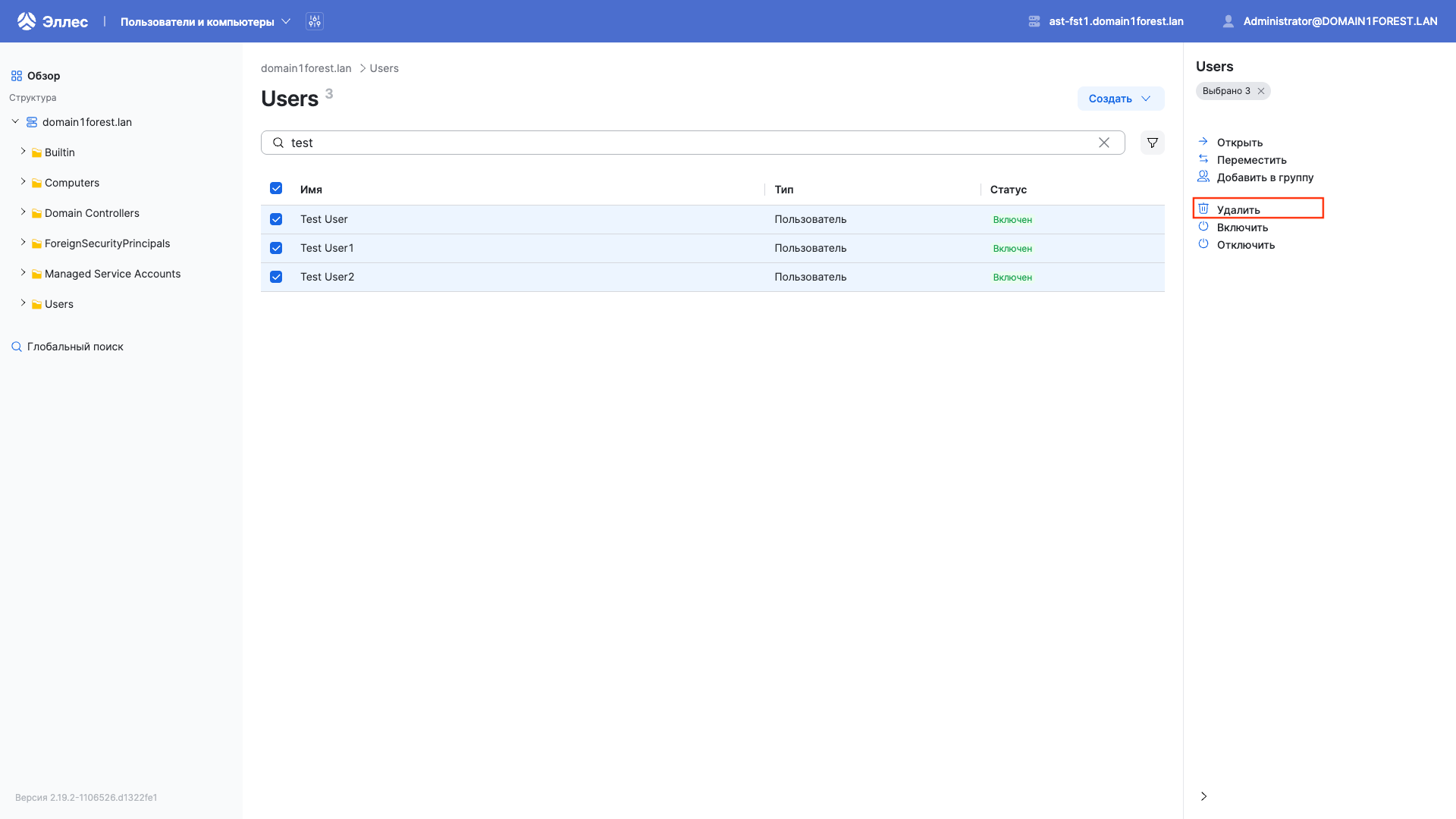Image resolution: width=1456 pixels, height=819 pixels.
Task: Open Обзор via the grid icon
Action: (x=17, y=75)
